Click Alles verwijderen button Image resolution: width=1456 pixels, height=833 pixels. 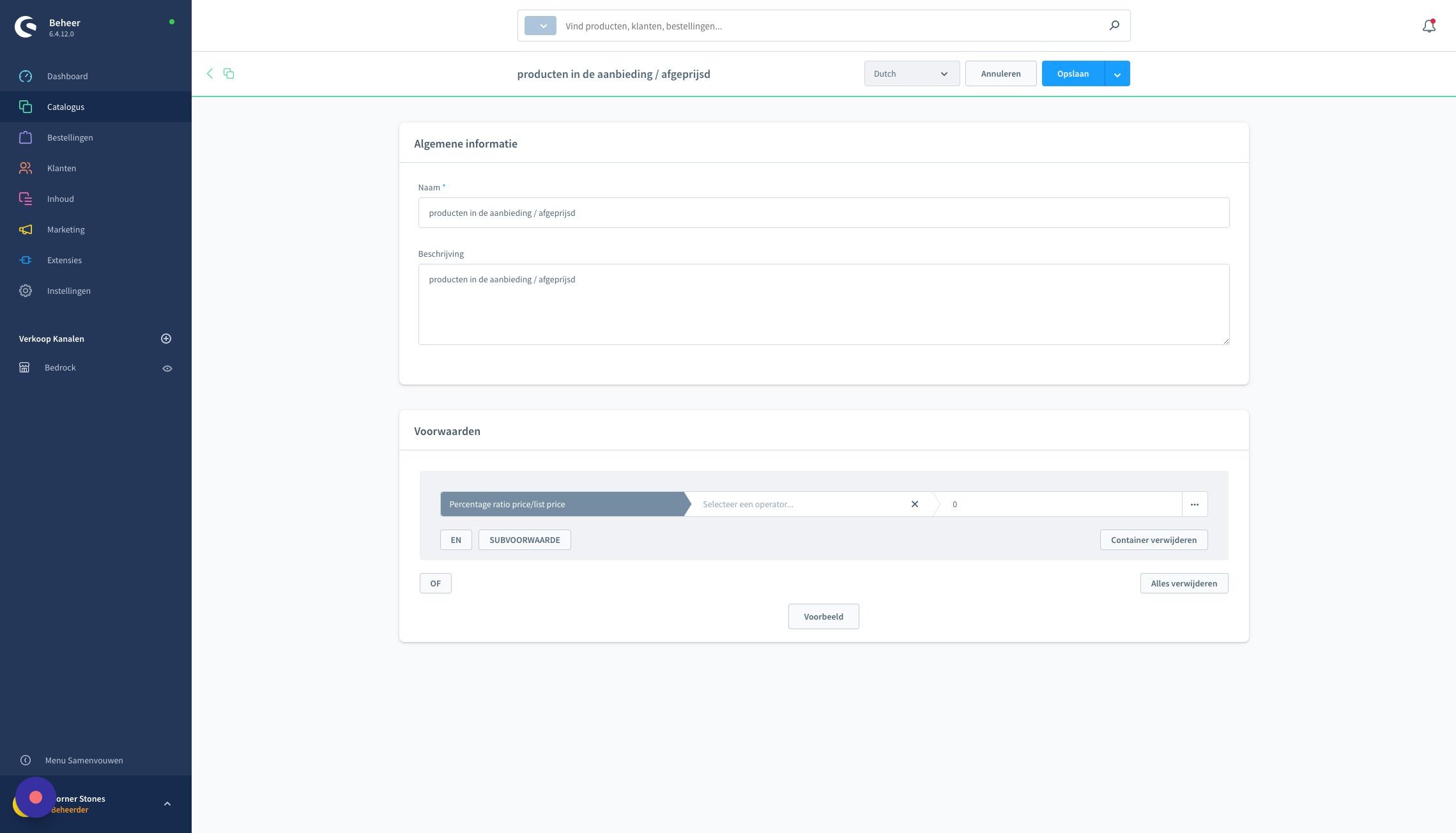coord(1184,583)
